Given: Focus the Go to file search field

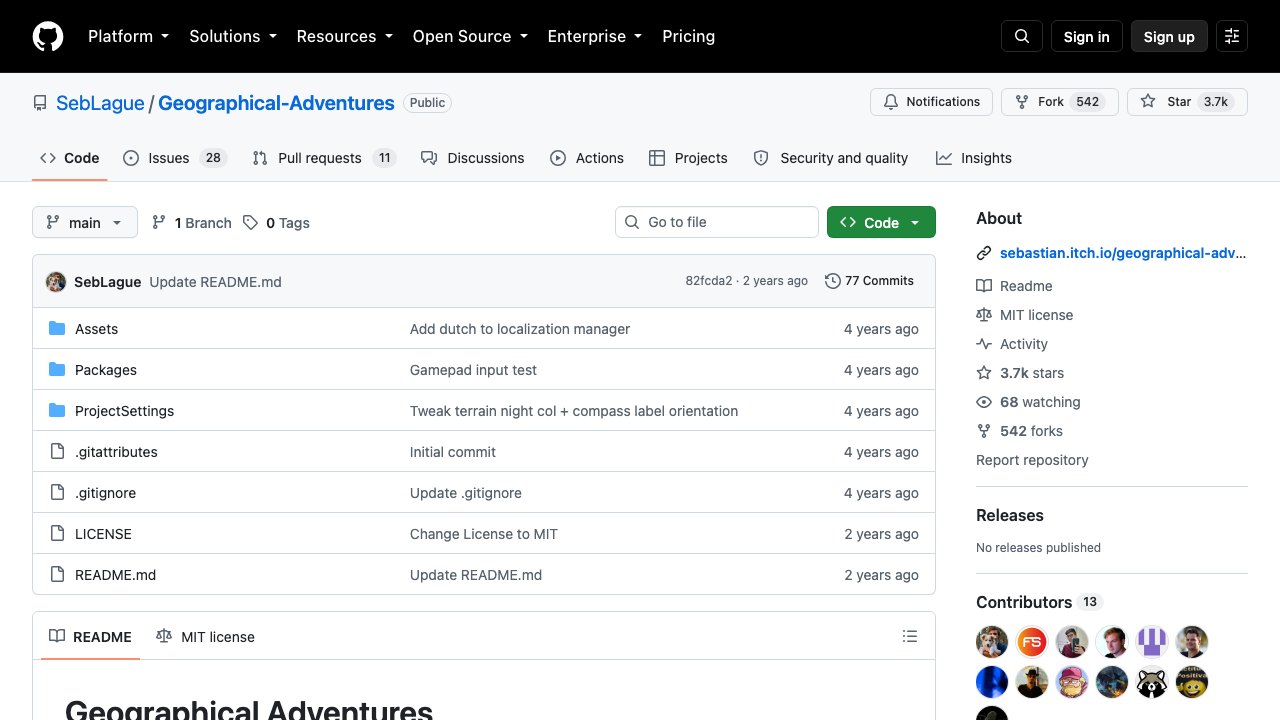Looking at the screenshot, I should pyautogui.click(x=717, y=222).
